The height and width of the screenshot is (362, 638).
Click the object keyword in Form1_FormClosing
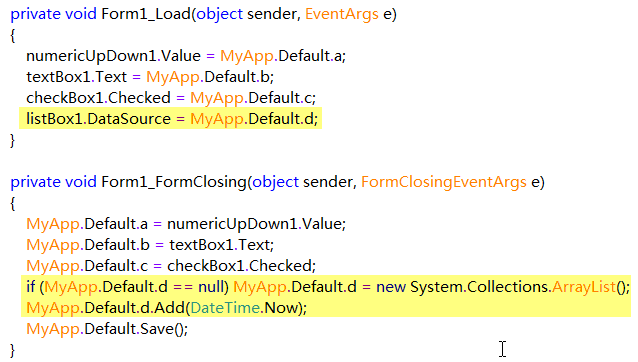275,182
